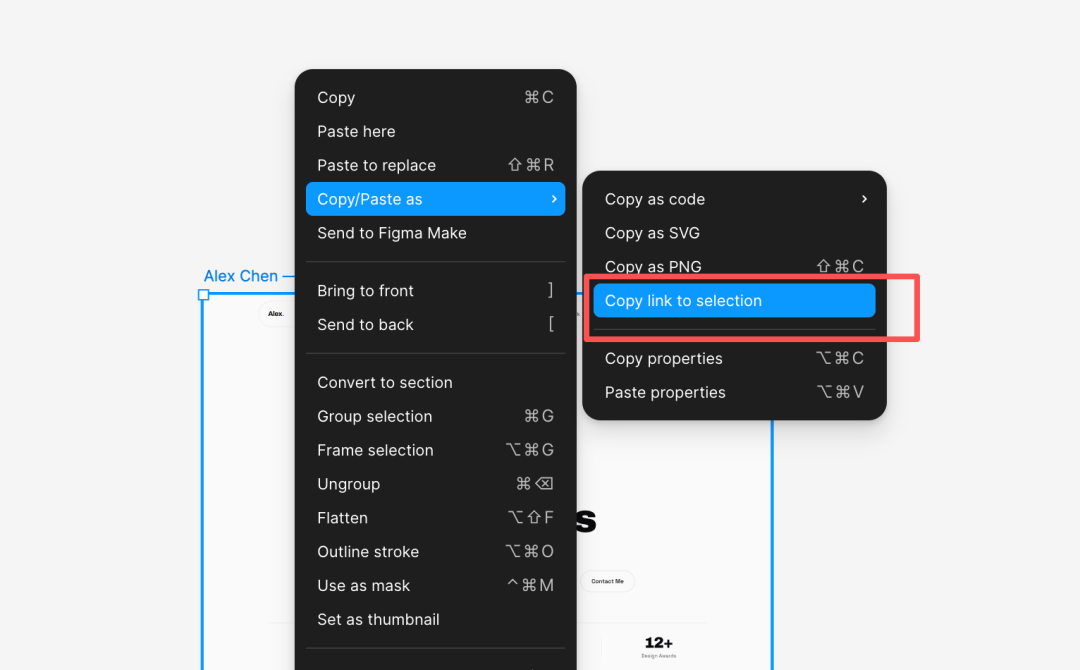Select the 12+ stat text on canvas

(658, 642)
